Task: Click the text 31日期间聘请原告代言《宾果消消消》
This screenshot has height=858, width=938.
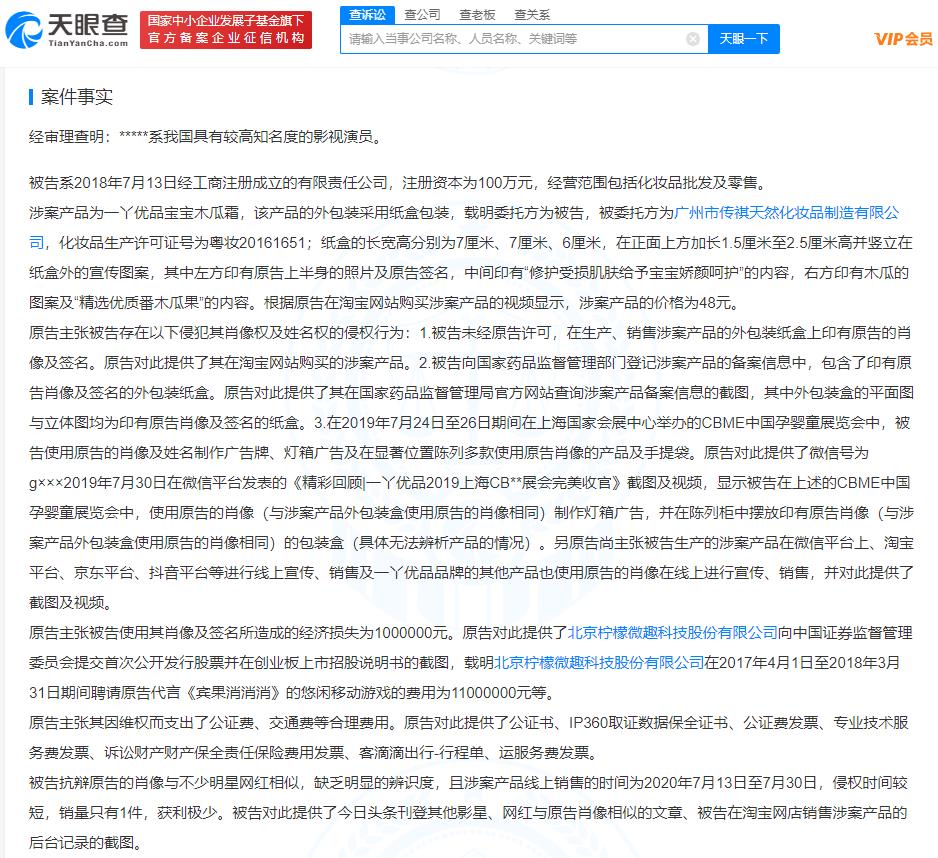Action: pos(157,693)
